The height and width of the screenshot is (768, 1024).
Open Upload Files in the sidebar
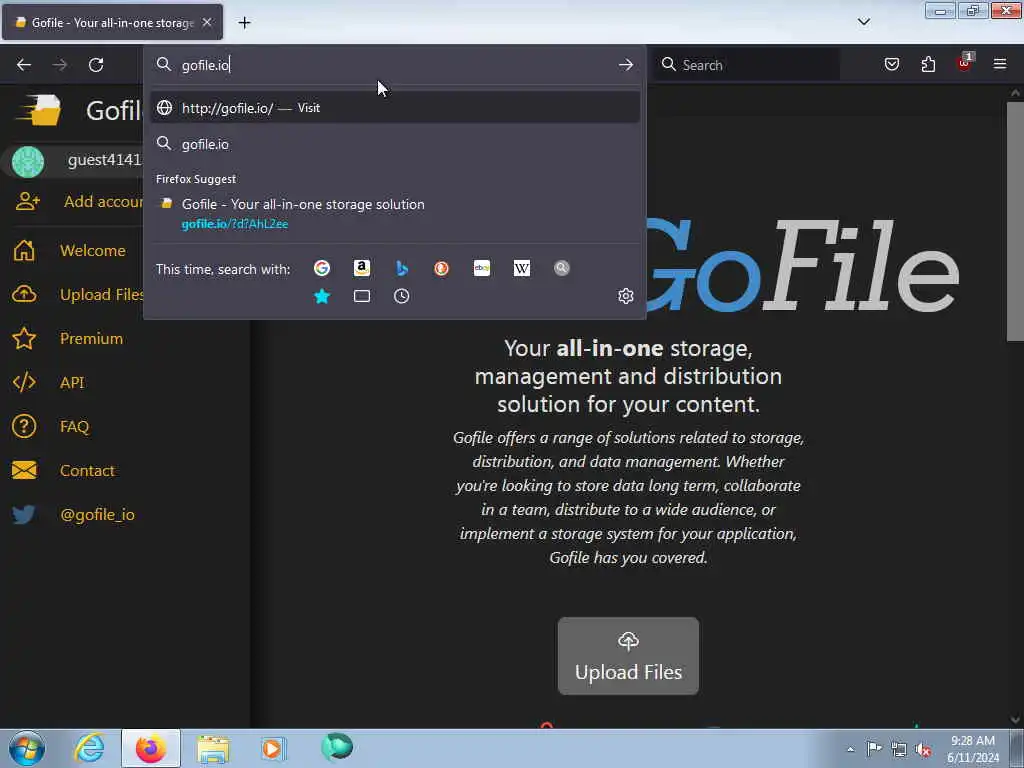pos(78,295)
